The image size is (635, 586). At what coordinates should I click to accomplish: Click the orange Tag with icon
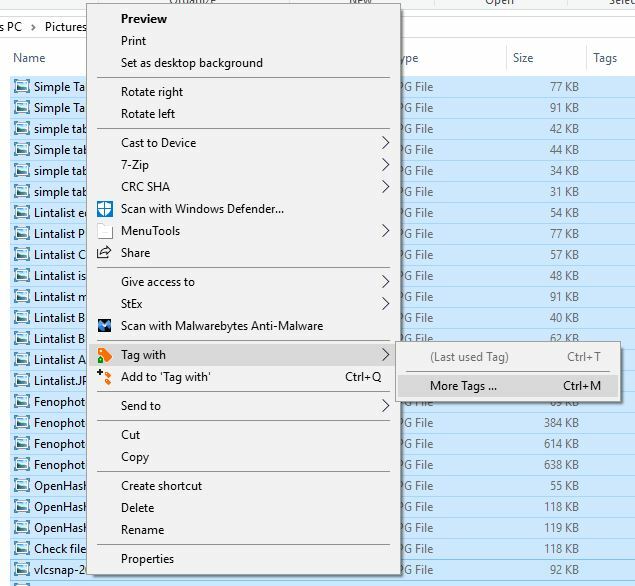pos(104,355)
